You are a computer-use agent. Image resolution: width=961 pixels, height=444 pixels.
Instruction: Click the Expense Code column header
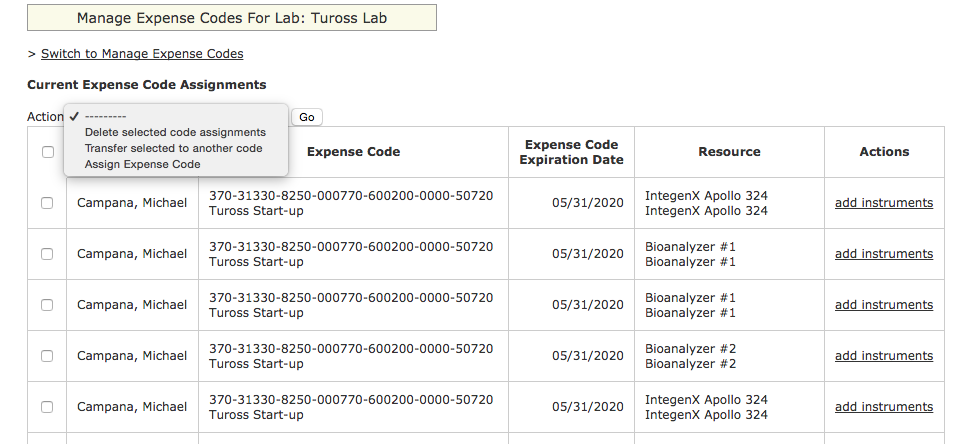click(x=354, y=152)
